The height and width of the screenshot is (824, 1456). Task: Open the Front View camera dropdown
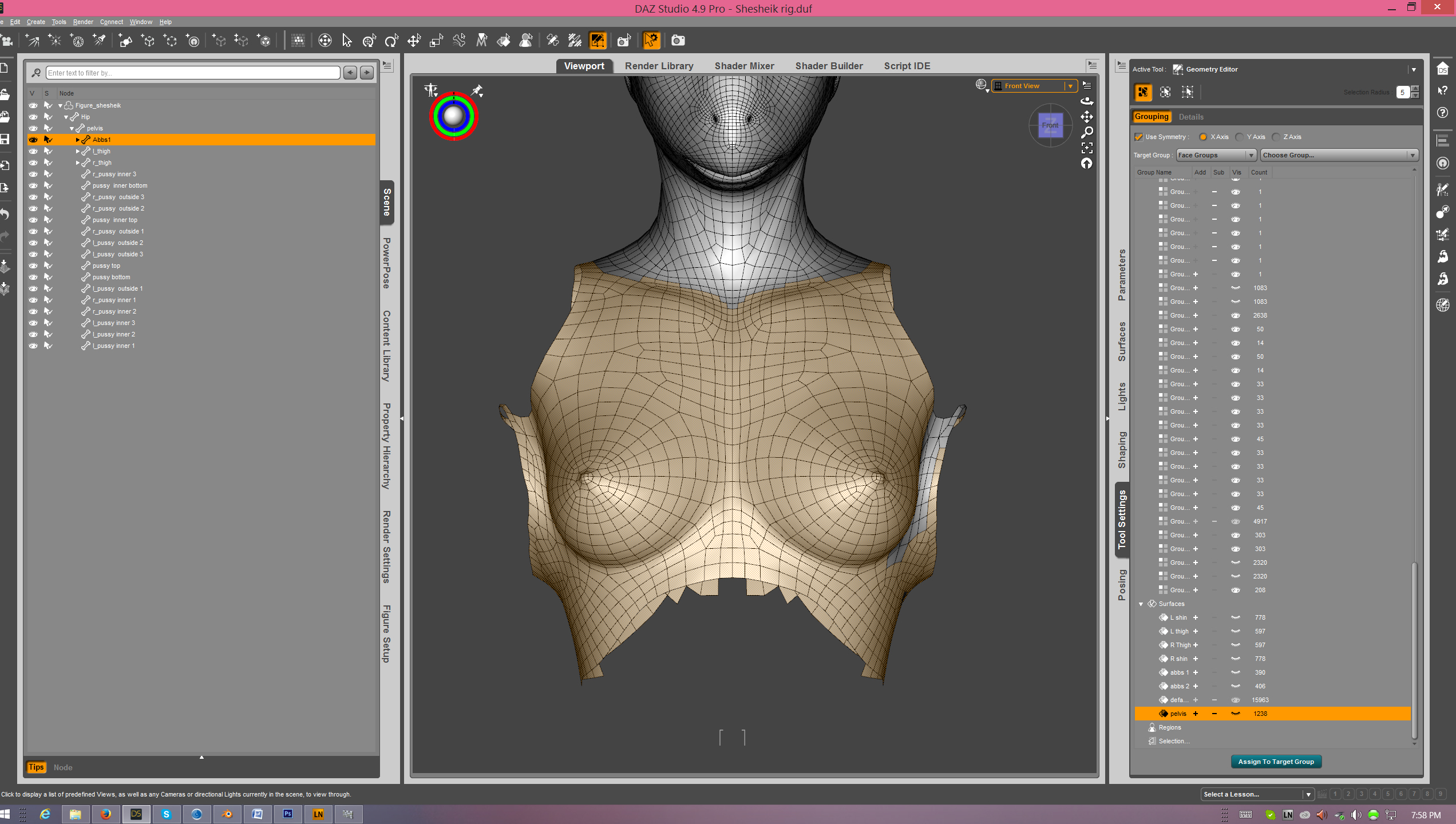[x=1070, y=86]
